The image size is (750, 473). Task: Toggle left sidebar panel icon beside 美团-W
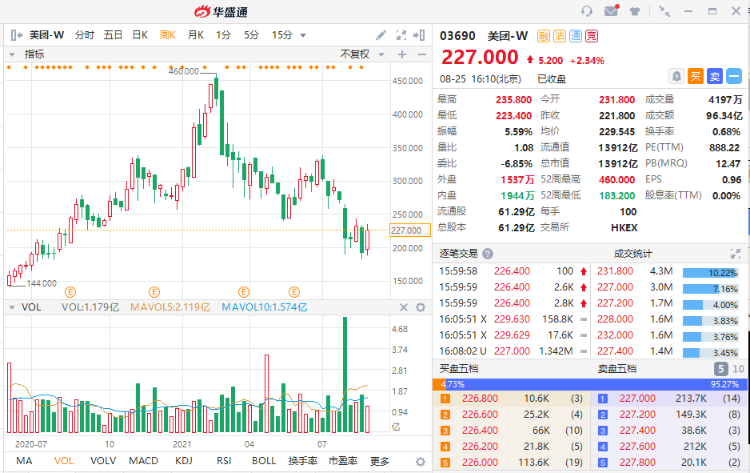click(x=16, y=35)
